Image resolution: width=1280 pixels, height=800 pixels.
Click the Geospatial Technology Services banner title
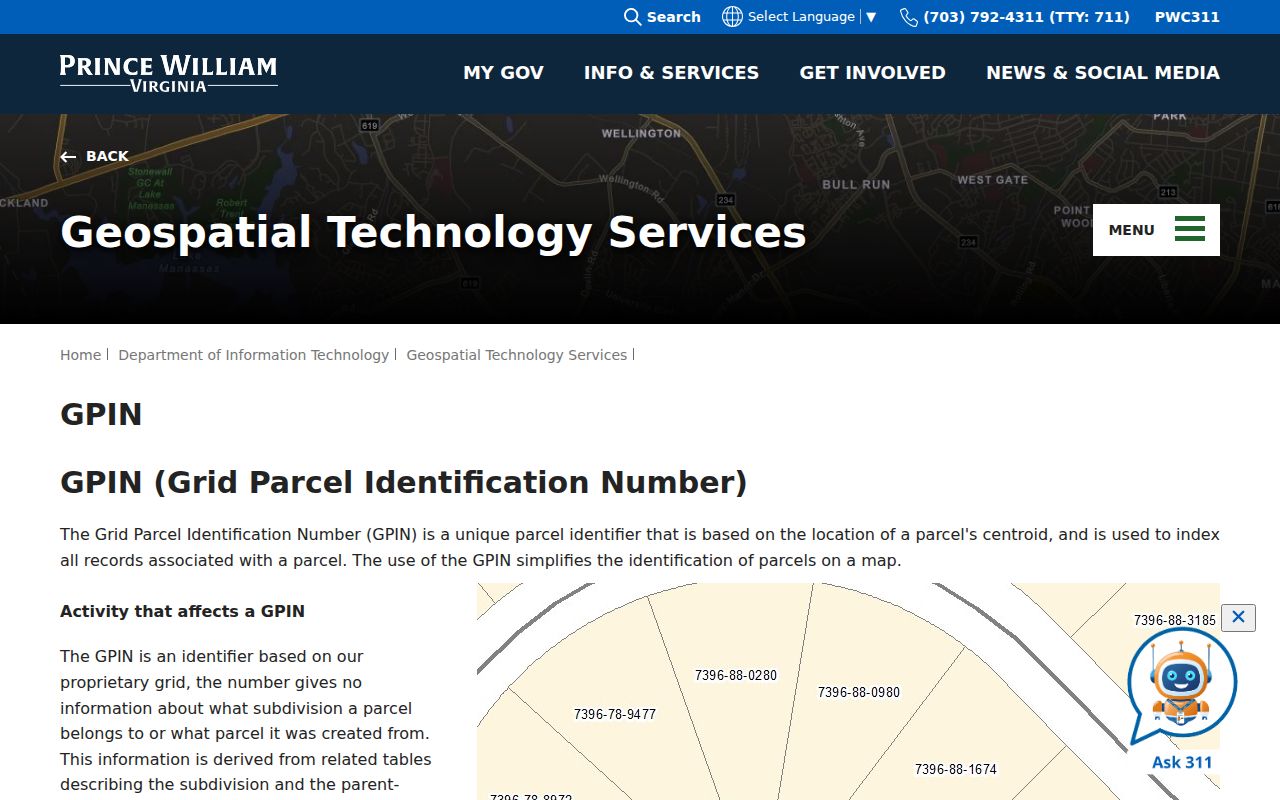[433, 233]
